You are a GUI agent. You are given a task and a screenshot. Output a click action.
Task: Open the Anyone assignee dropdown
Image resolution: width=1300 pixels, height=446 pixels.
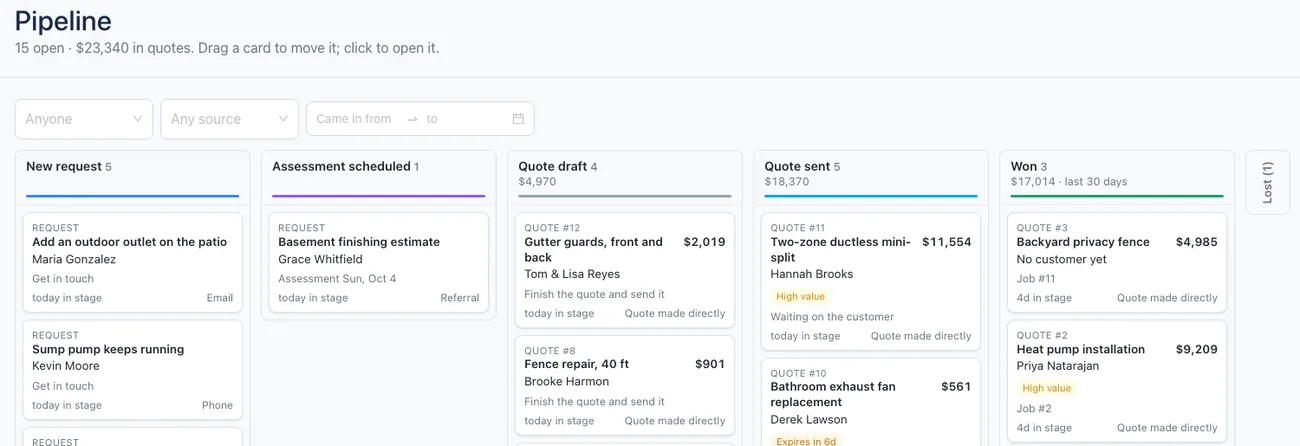84,118
